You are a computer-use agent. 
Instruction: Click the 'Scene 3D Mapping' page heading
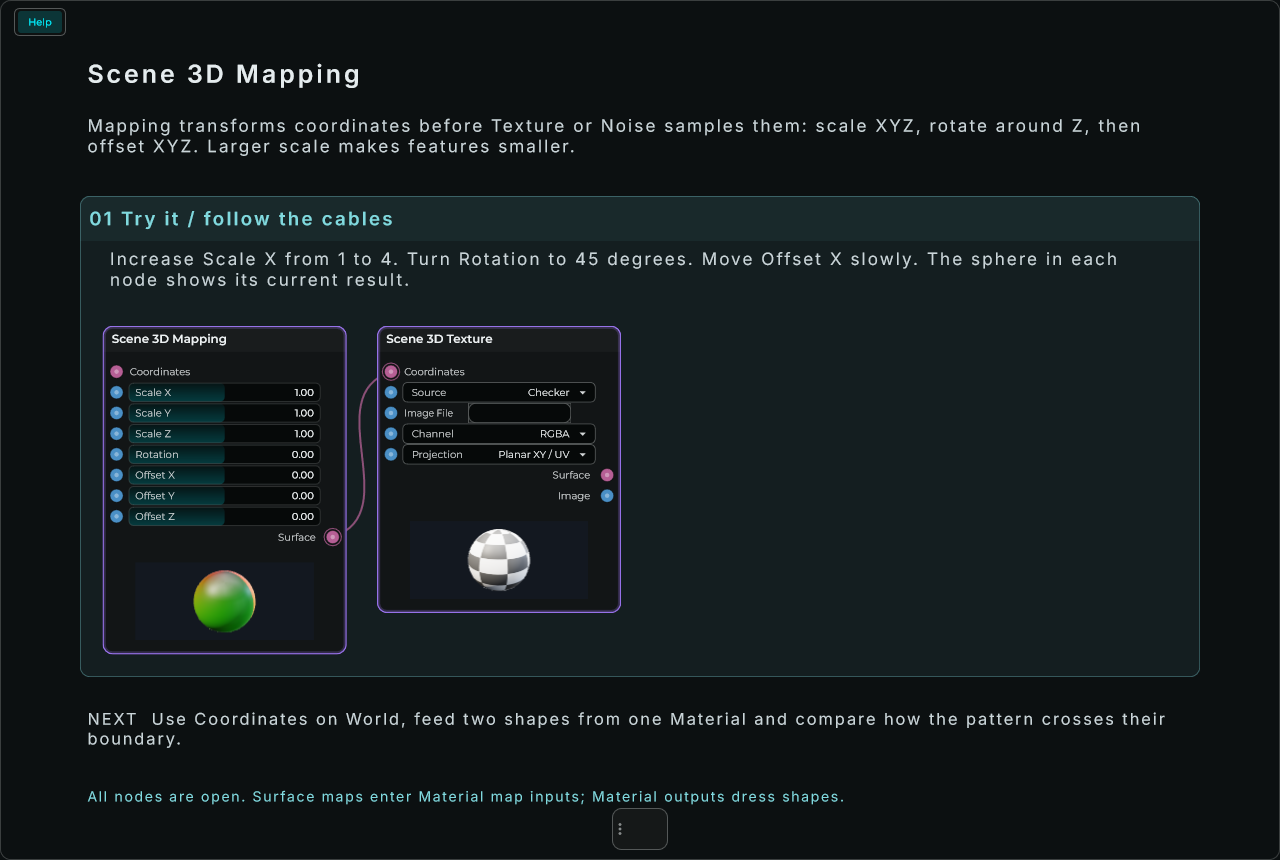(224, 74)
